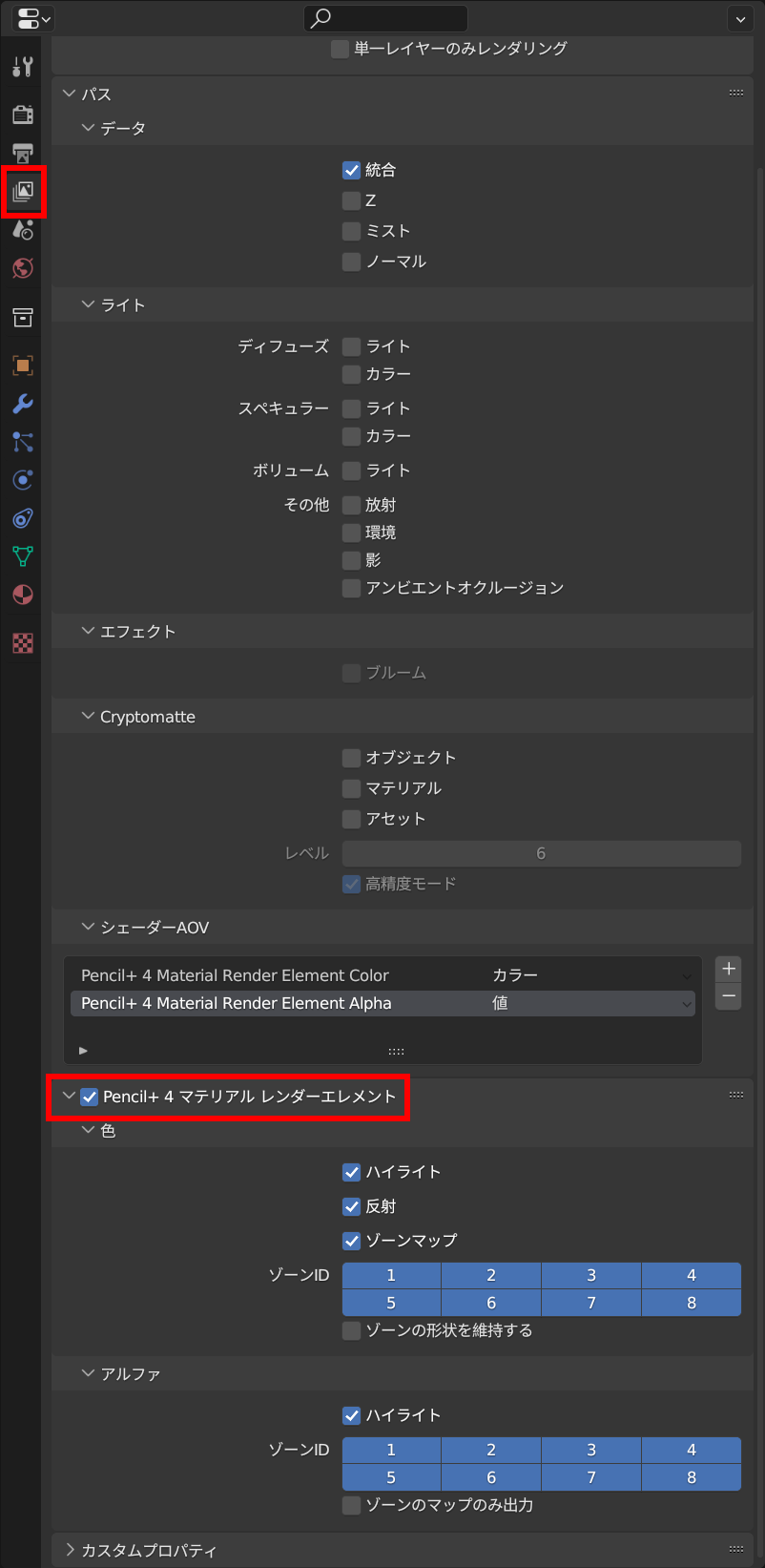Collapse the ライト subpanel
The height and width of the screenshot is (1568, 765).
pos(89,305)
